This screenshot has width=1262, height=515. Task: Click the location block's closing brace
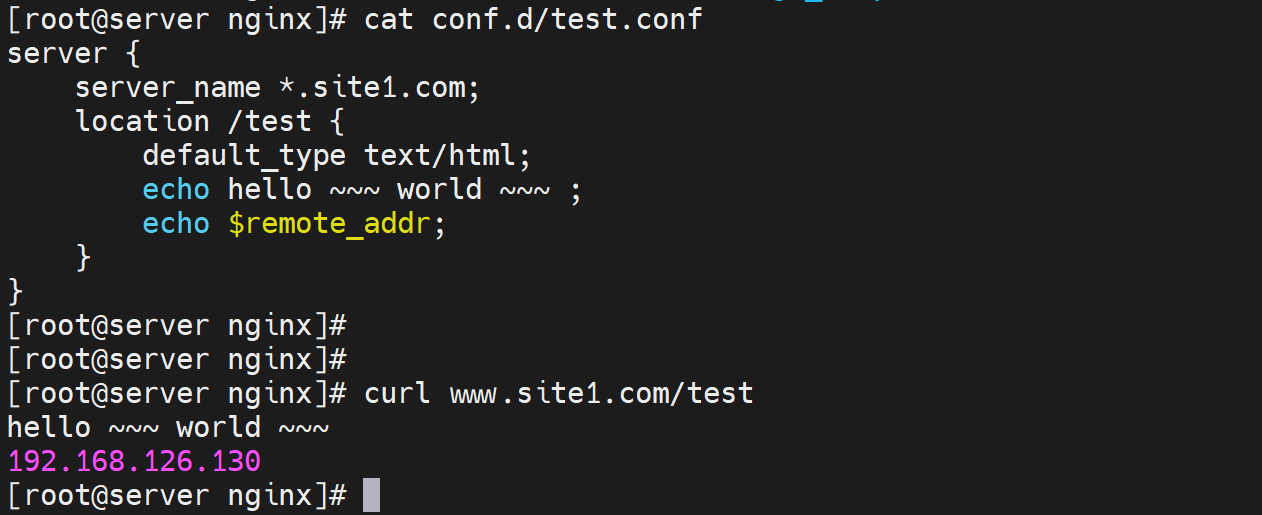(83, 257)
